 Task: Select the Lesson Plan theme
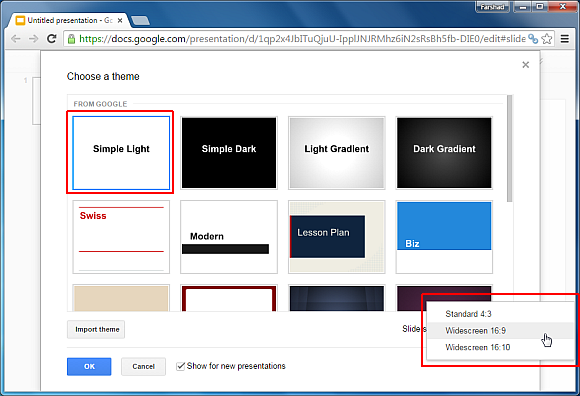point(337,237)
